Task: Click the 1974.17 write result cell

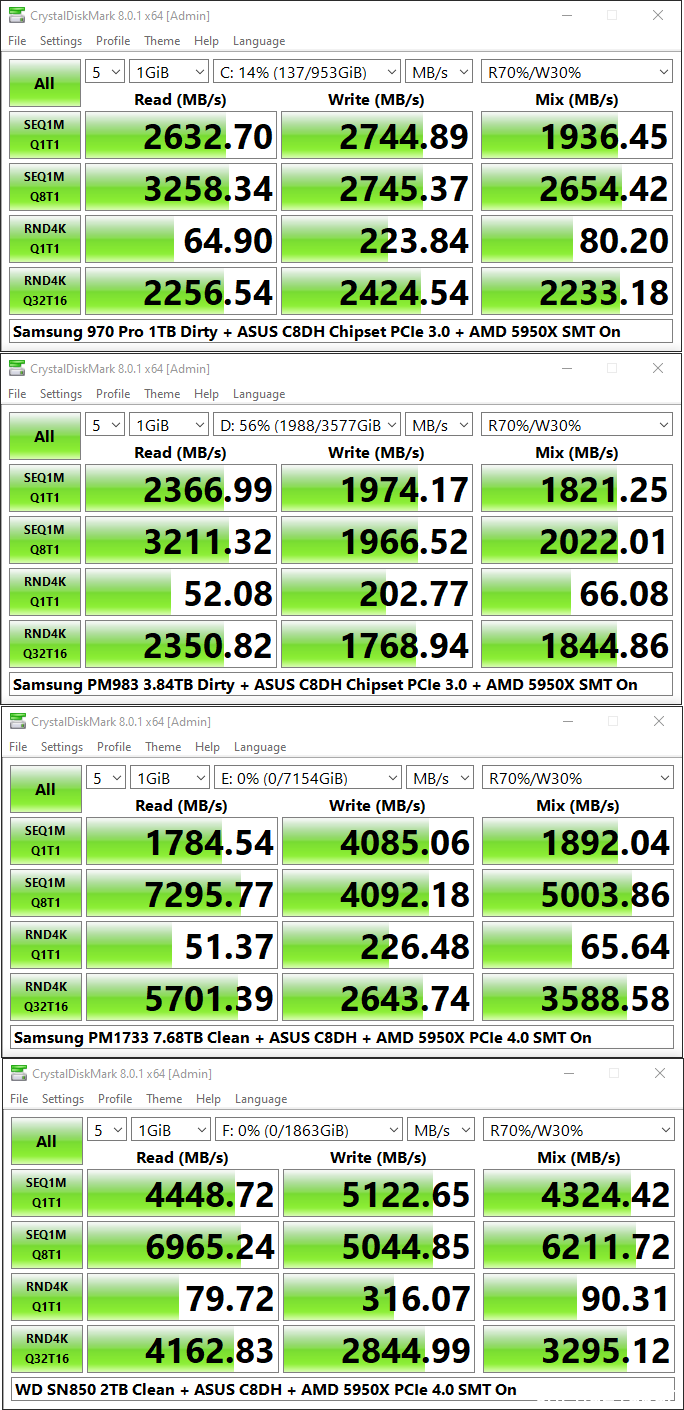Action: click(377, 489)
